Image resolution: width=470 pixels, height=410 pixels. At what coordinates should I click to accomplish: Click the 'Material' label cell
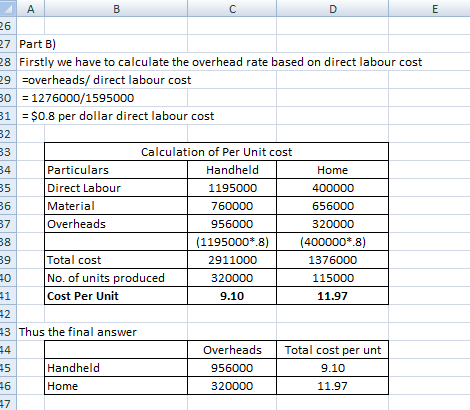tap(116, 206)
